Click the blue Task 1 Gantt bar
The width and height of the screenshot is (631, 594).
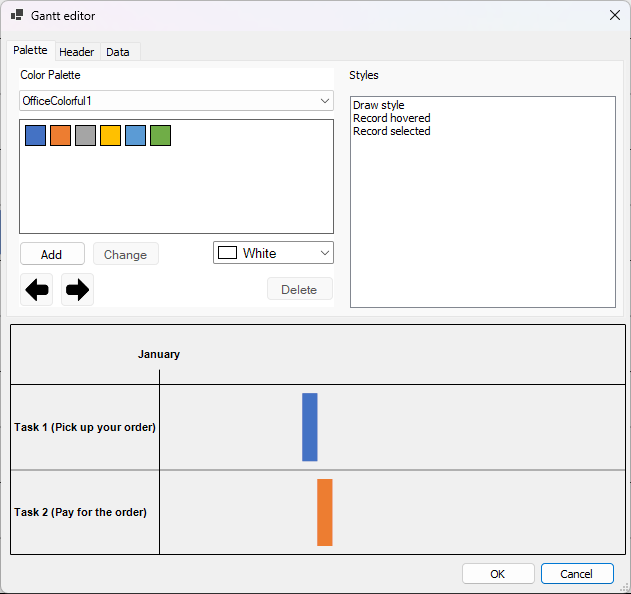[x=310, y=427]
